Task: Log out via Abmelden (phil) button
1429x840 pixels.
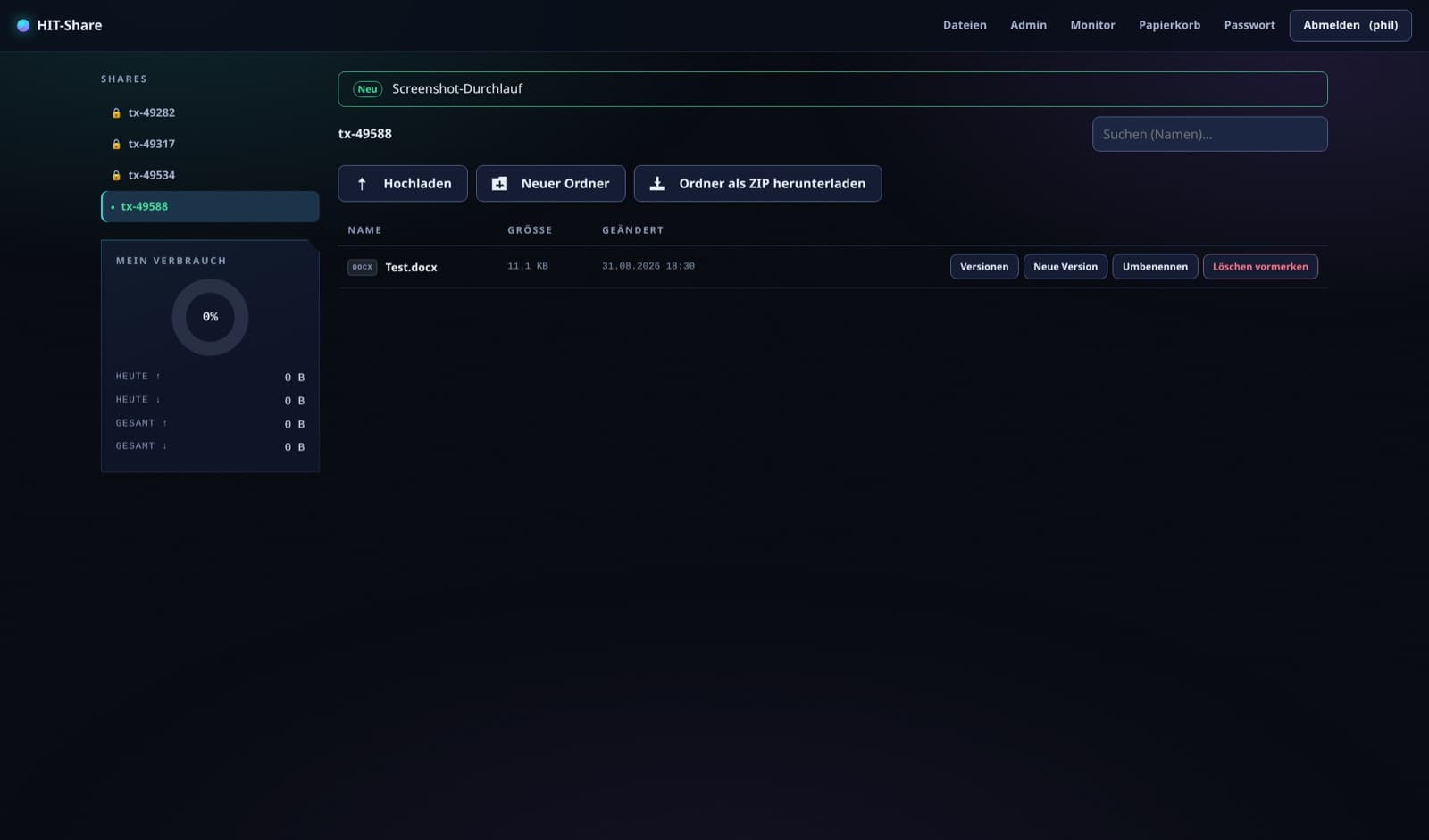Action: pyautogui.click(x=1350, y=25)
